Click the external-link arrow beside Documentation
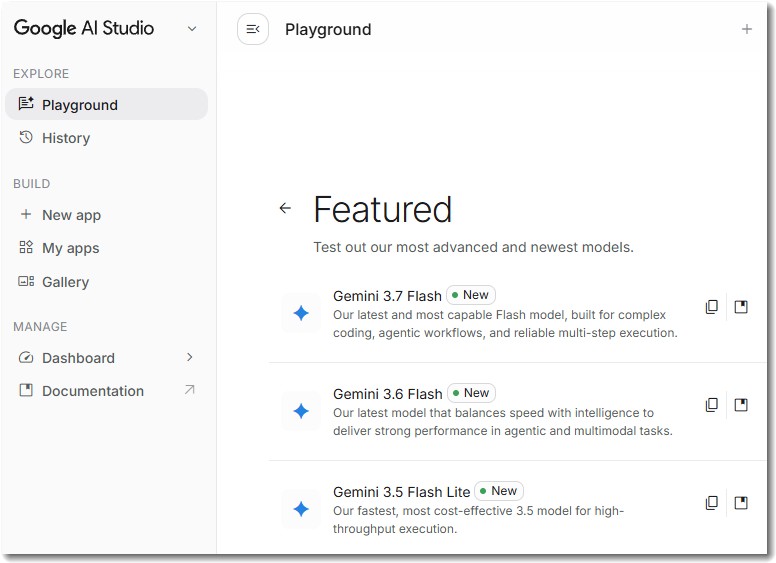 click(x=190, y=390)
